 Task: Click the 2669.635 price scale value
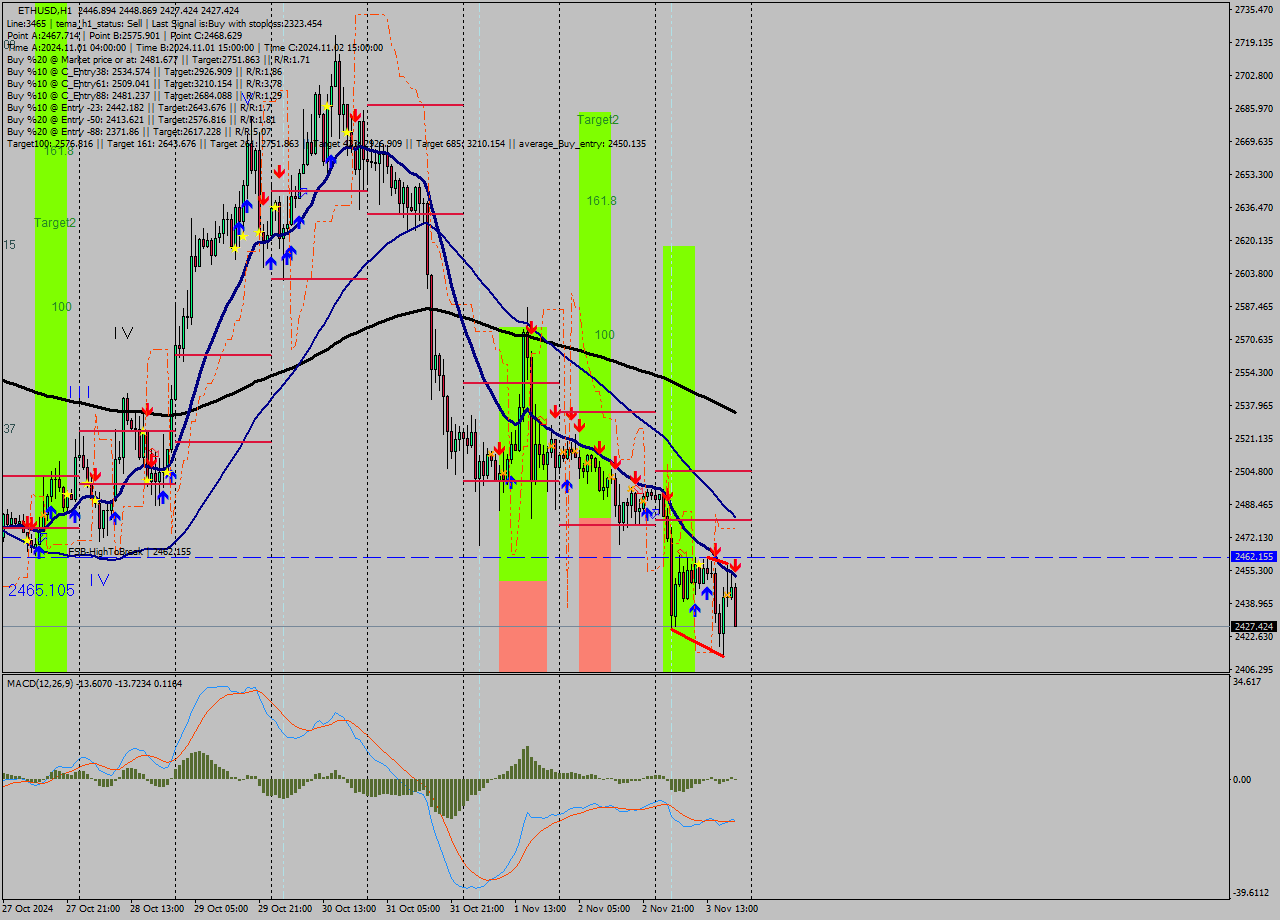(1253, 141)
